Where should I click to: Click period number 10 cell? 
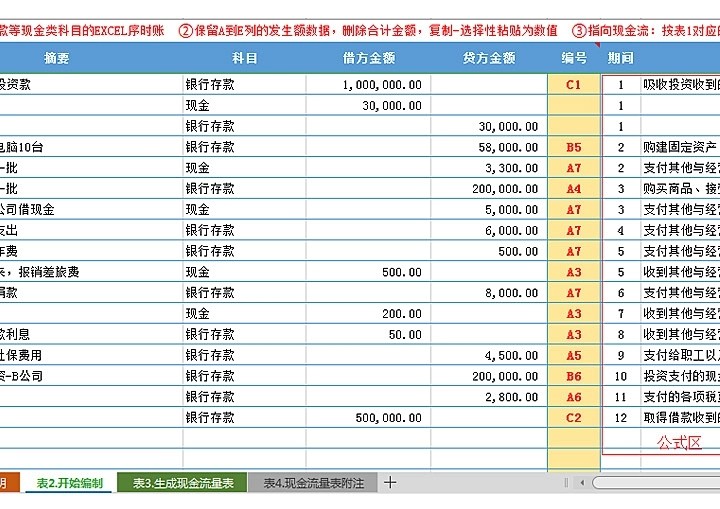pos(621,376)
